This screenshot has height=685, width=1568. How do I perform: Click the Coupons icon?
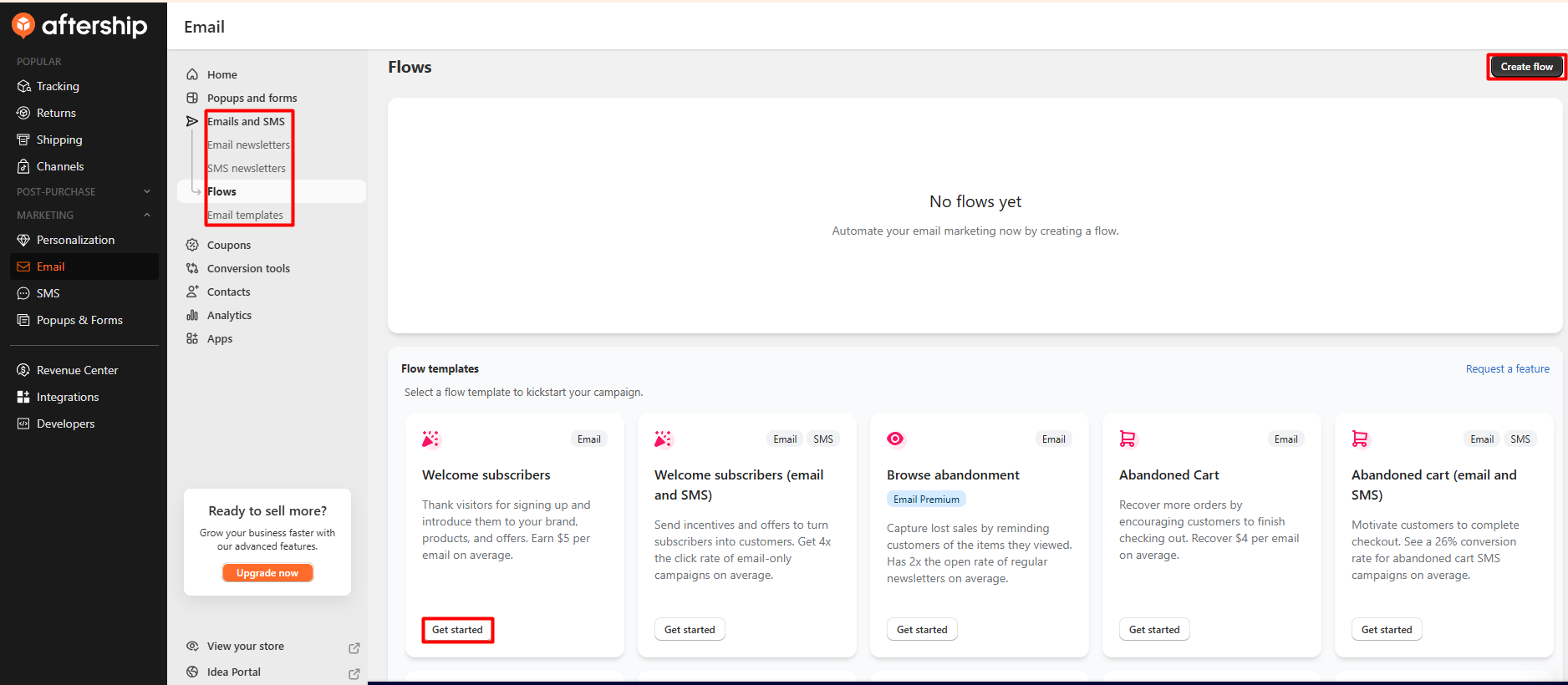tap(192, 245)
